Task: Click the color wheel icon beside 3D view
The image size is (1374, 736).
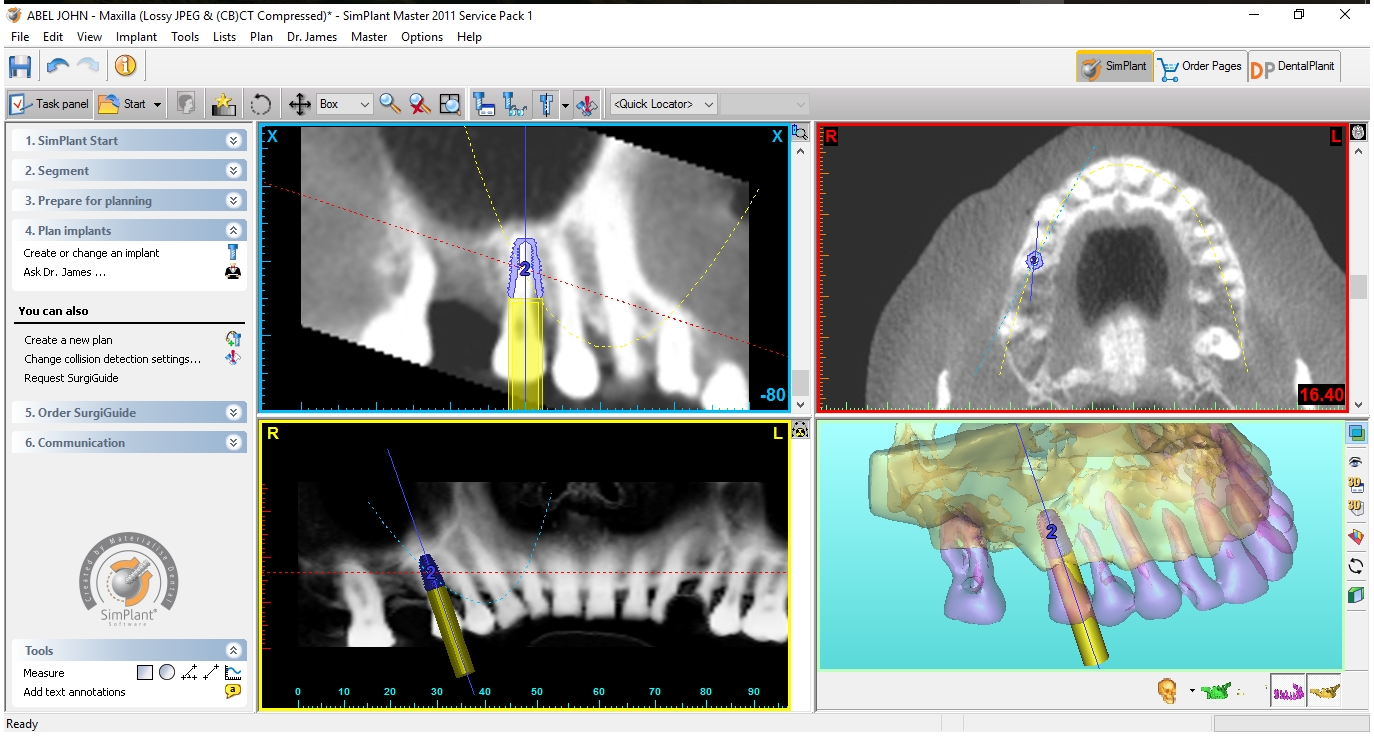Action: pos(1356,537)
